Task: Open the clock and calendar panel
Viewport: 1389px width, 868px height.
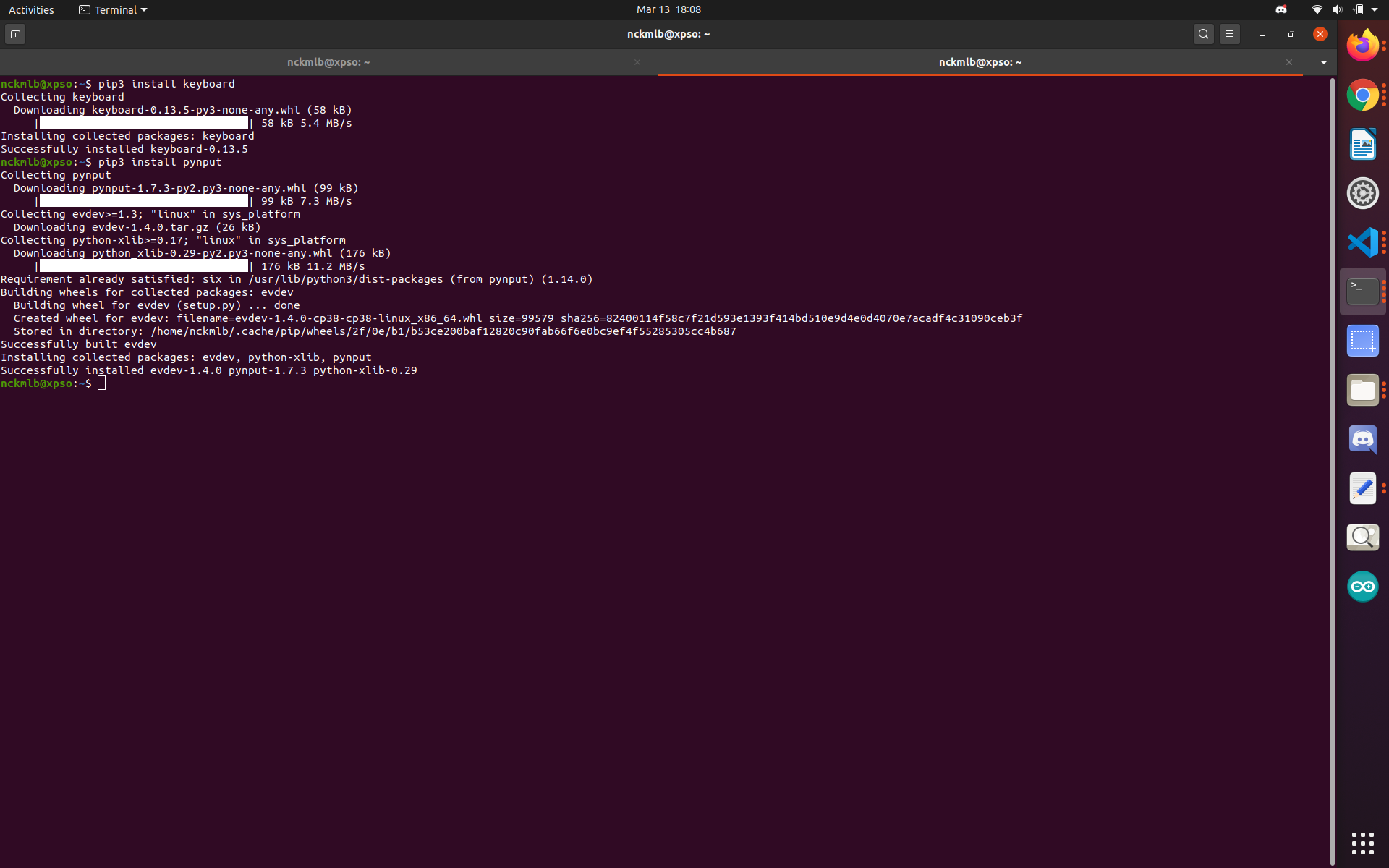Action: 668,9
